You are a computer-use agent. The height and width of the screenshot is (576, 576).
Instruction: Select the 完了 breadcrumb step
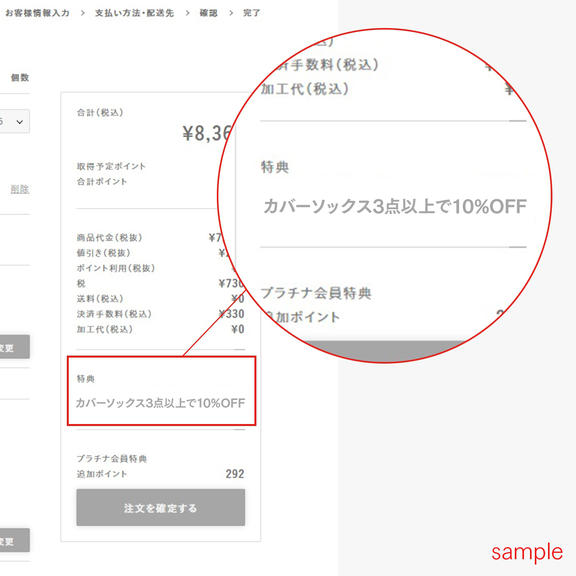252,13
